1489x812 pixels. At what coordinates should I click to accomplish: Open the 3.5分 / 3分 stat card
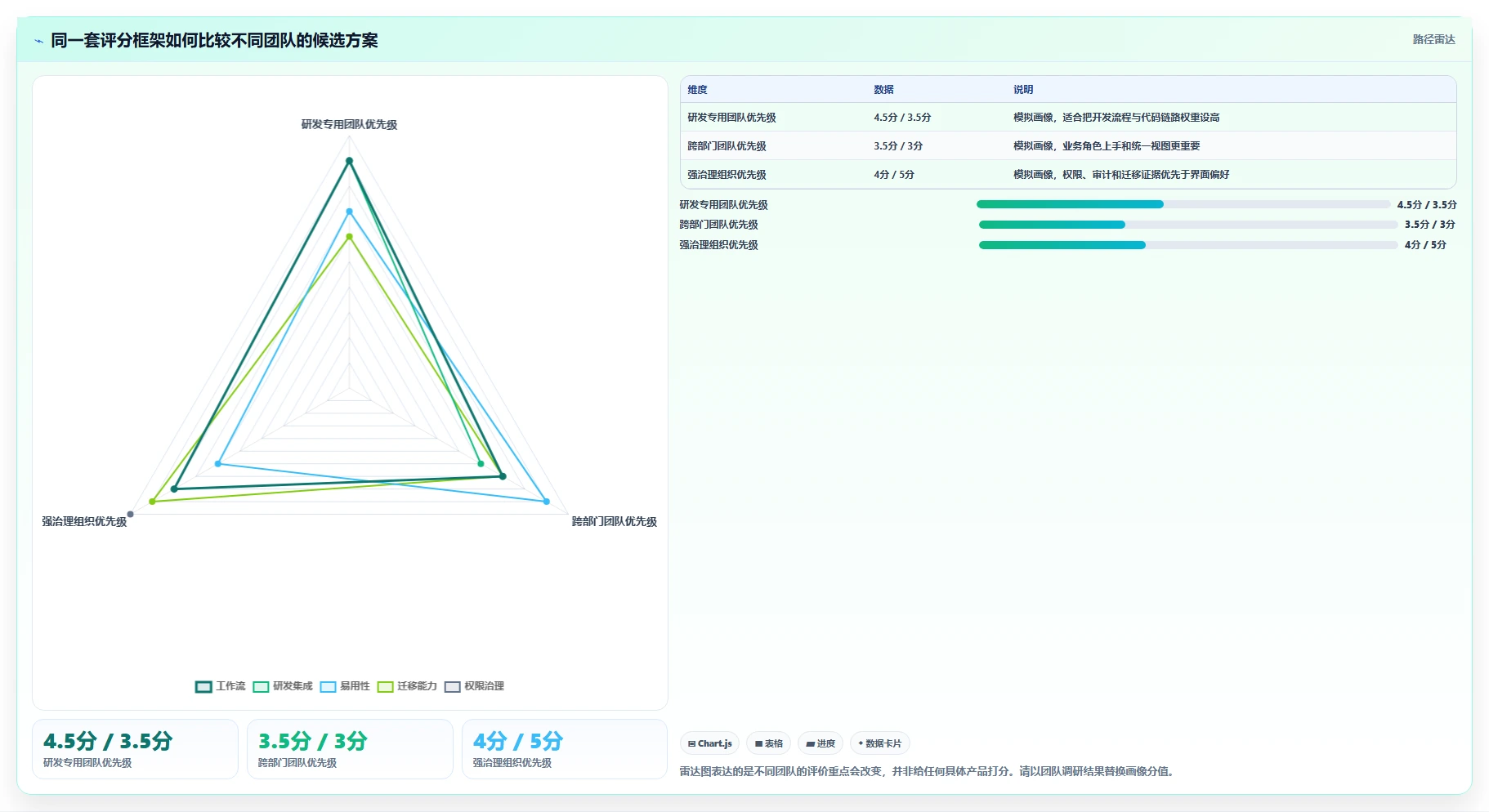pyautogui.click(x=350, y=749)
